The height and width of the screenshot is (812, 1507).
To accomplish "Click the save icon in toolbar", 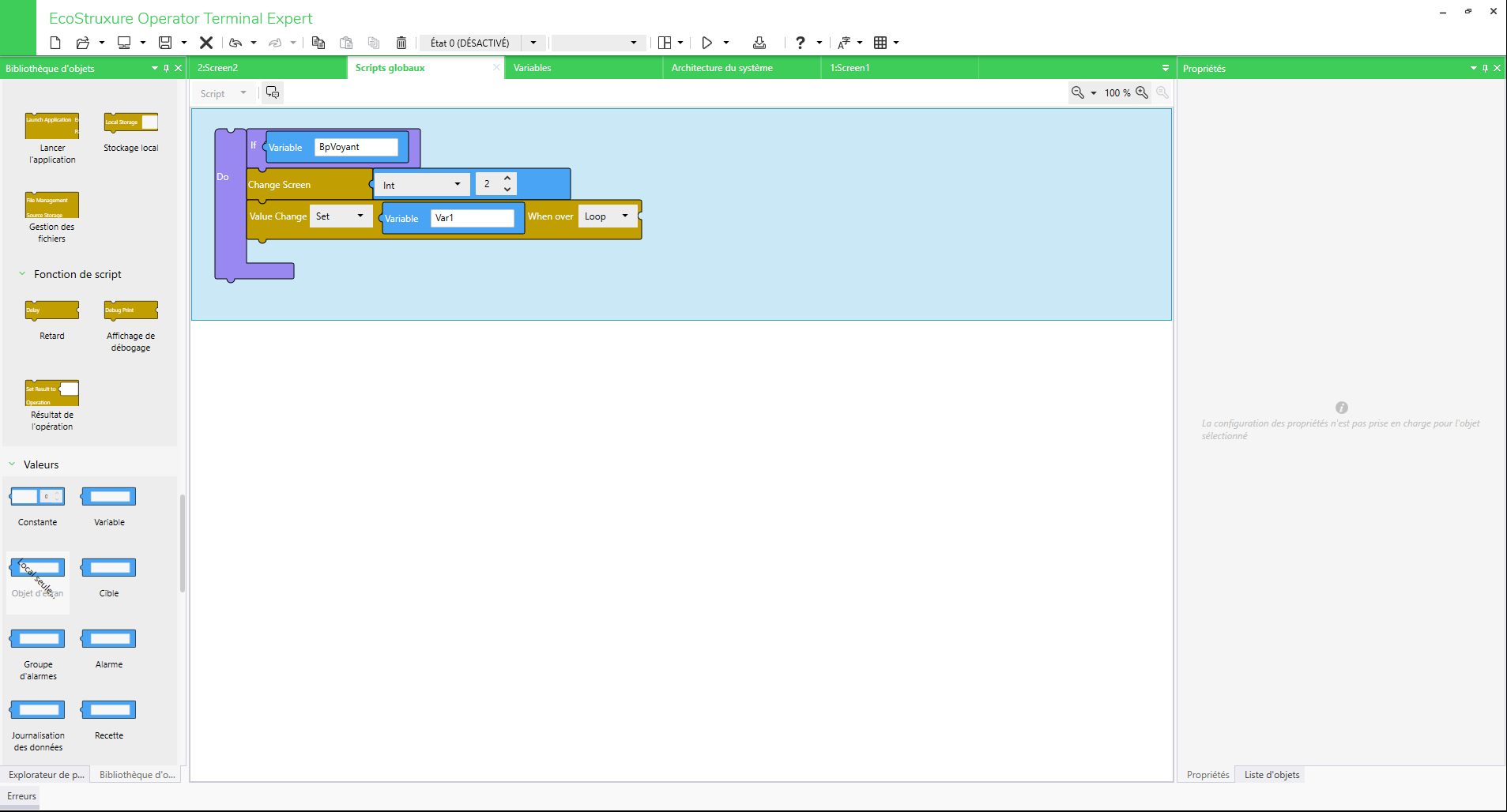I will tap(165, 43).
